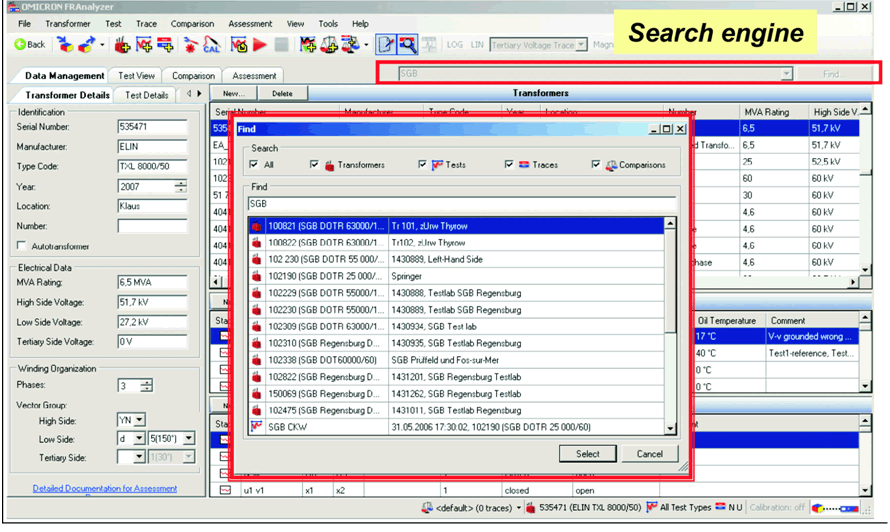Open the <default> (0 traces) status bar dropdown
The width and height of the screenshot is (890, 532).
(x=519, y=508)
